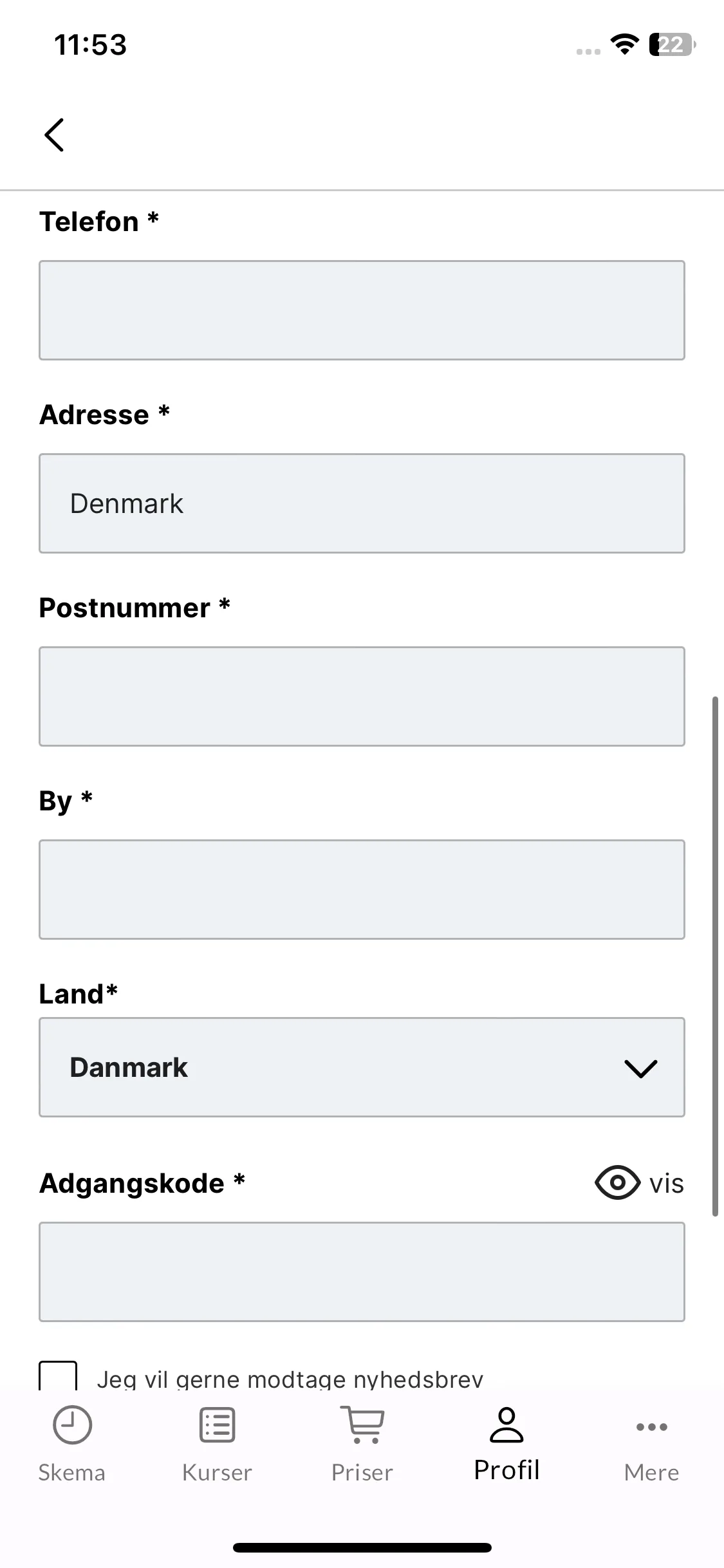Select the Profil person icon
This screenshot has height=1568, width=724.
point(507,1424)
